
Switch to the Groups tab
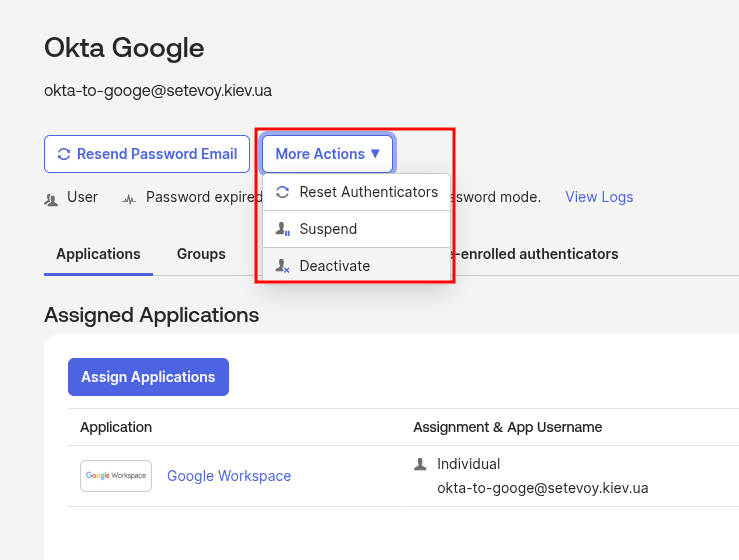[201, 254]
